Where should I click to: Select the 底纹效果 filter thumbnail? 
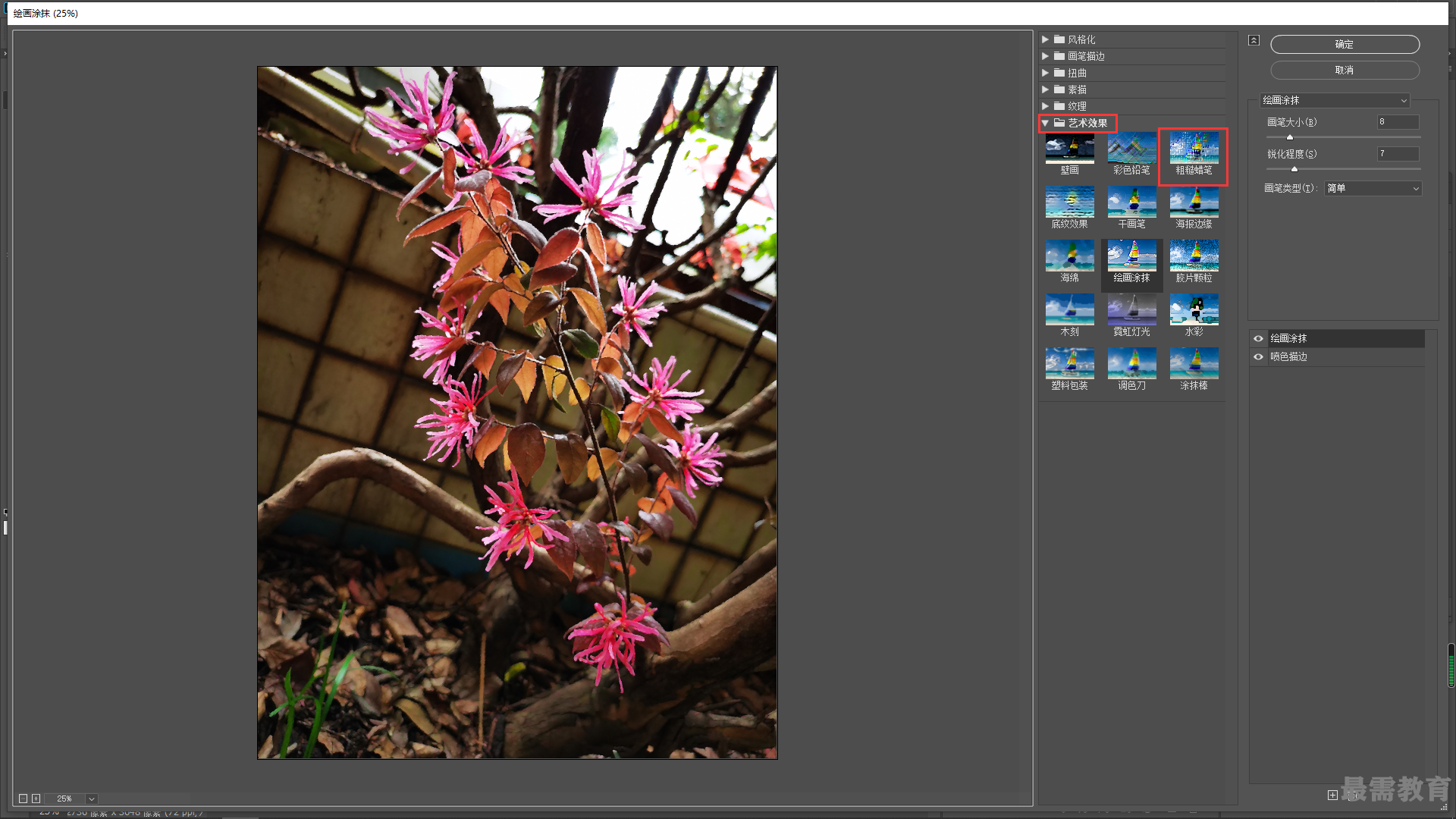point(1069,202)
